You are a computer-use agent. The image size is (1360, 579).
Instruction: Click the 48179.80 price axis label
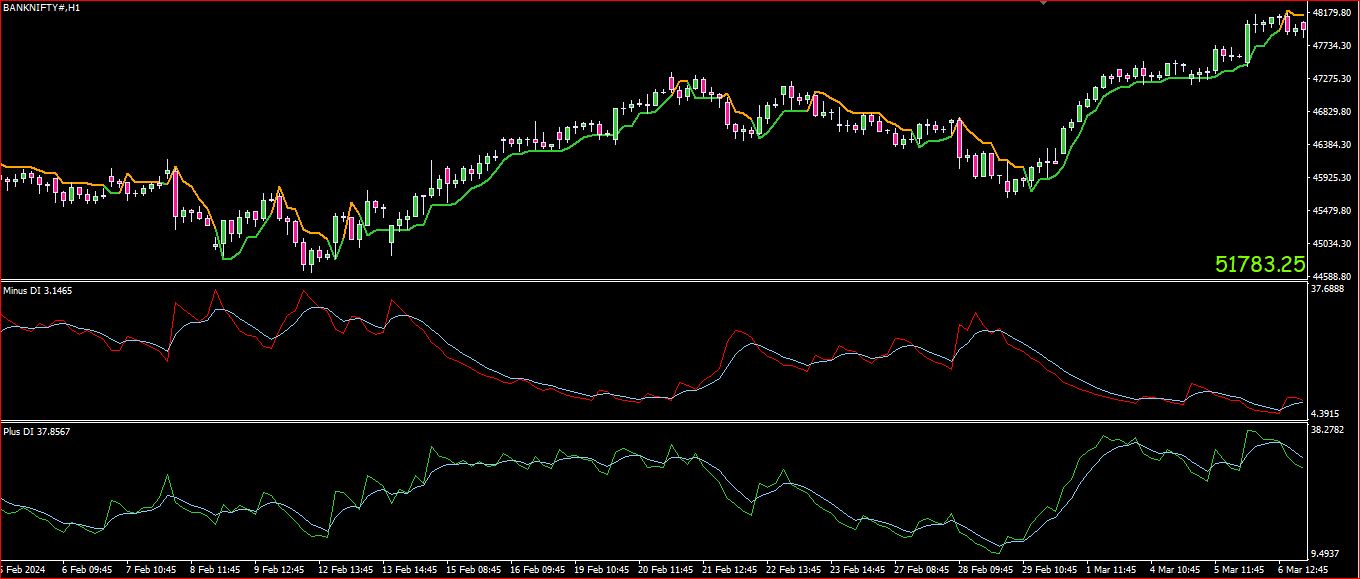1333,13
